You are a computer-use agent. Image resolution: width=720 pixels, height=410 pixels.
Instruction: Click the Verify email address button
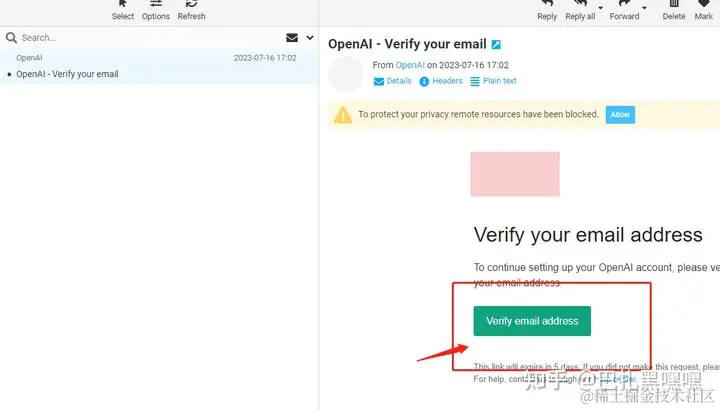[532, 321]
